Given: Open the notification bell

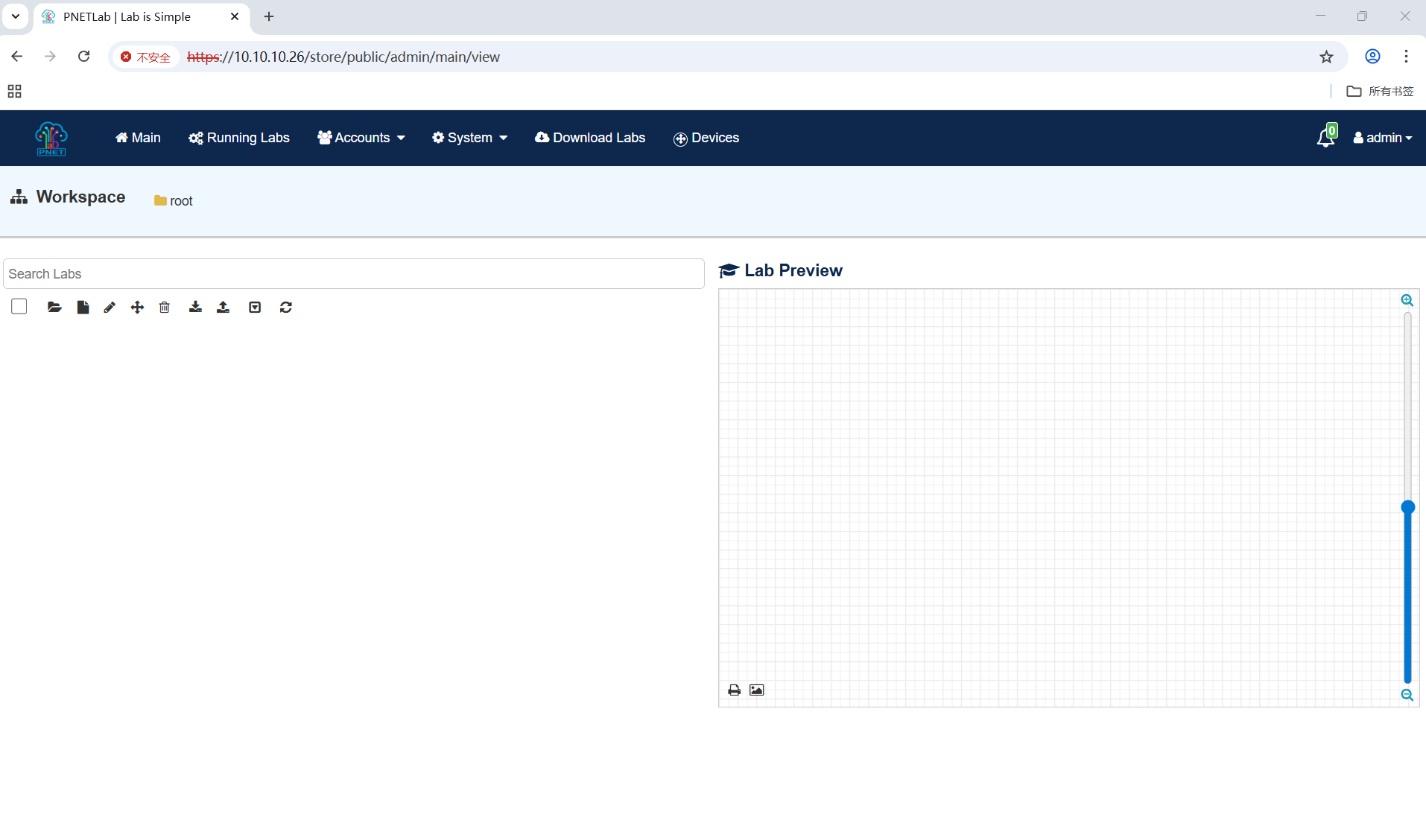Looking at the screenshot, I should 1326,137.
